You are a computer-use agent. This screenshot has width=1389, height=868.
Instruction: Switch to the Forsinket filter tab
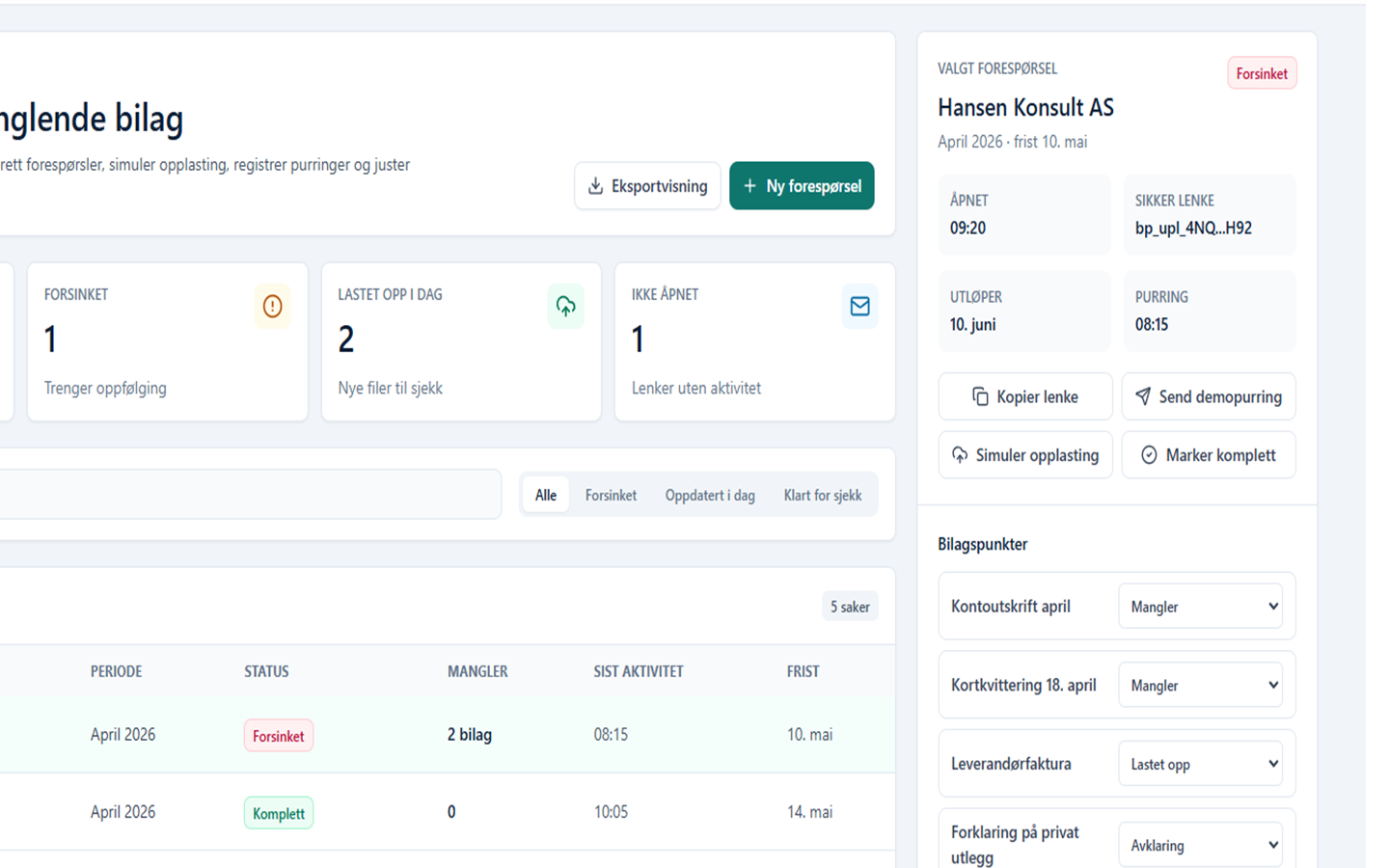(611, 496)
